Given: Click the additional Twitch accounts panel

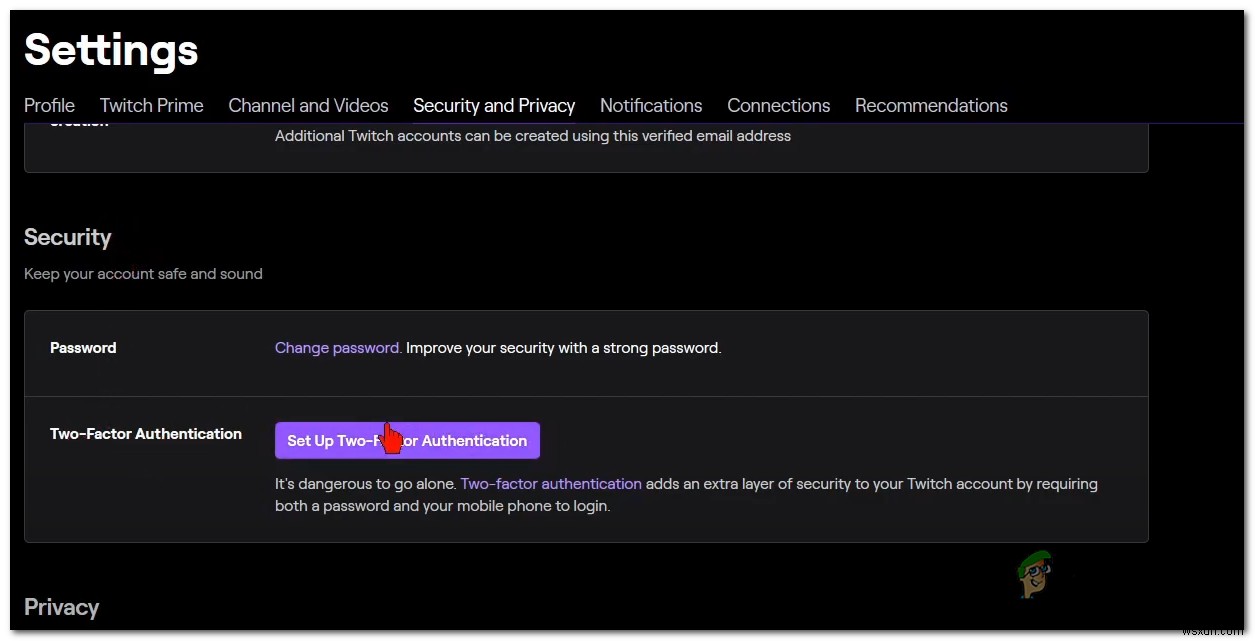Looking at the screenshot, I should [x=586, y=146].
